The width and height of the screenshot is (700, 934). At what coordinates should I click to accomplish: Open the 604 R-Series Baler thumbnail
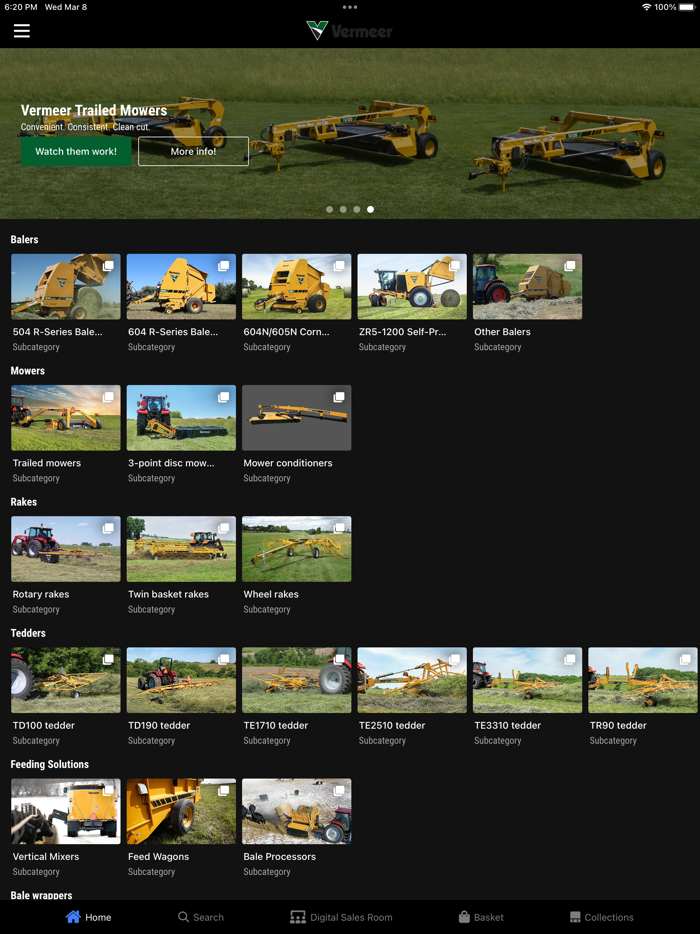[181, 287]
